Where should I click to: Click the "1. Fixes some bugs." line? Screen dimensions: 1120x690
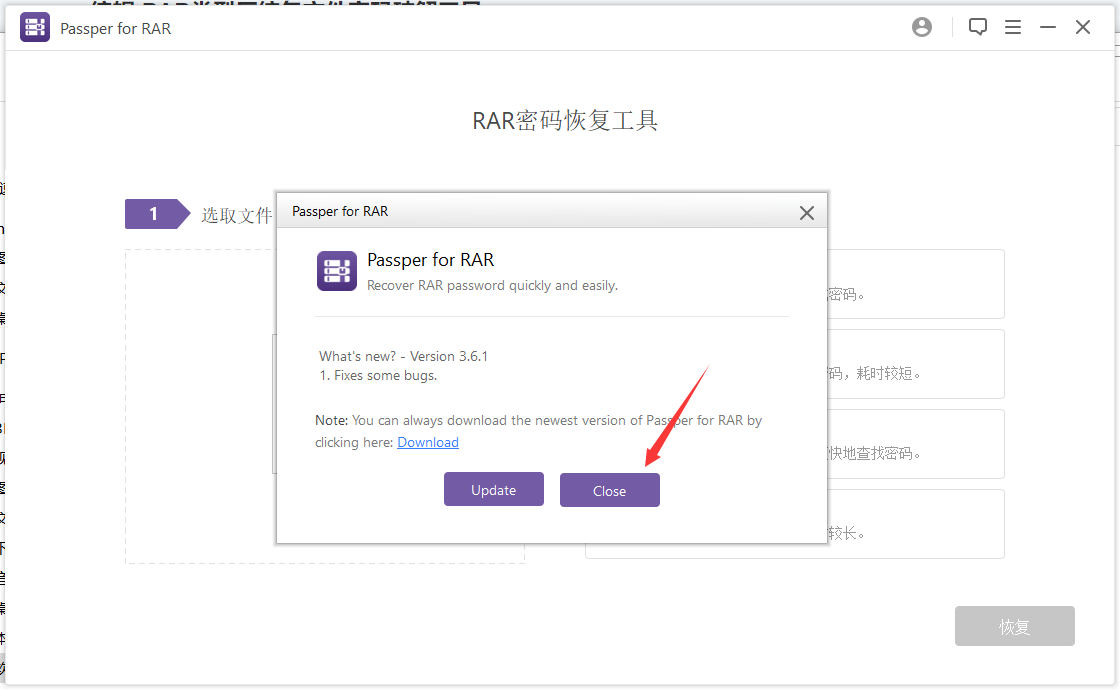coord(378,376)
